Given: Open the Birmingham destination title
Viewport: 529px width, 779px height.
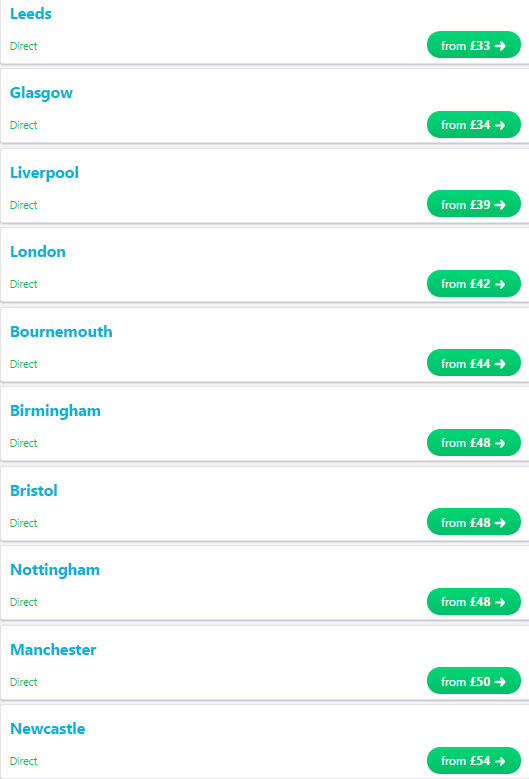Looking at the screenshot, I should point(55,411).
